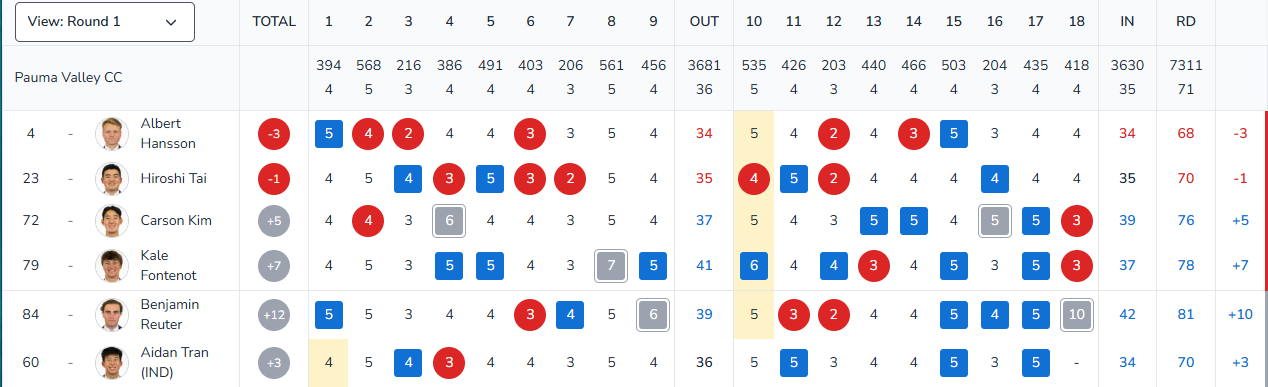
Task: Click Benjamin Reuter's score 10 on hole 18
Action: 1077,315
